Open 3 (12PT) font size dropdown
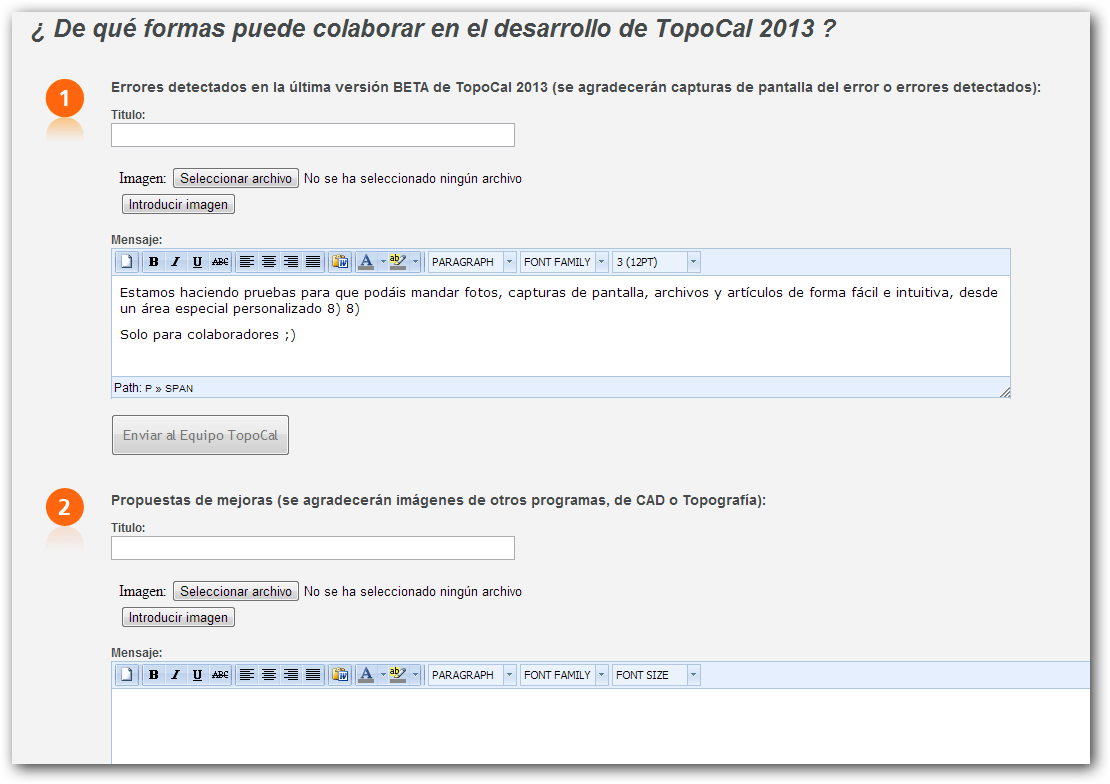The height and width of the screenshot is (784, 1110). coord(656,262)
